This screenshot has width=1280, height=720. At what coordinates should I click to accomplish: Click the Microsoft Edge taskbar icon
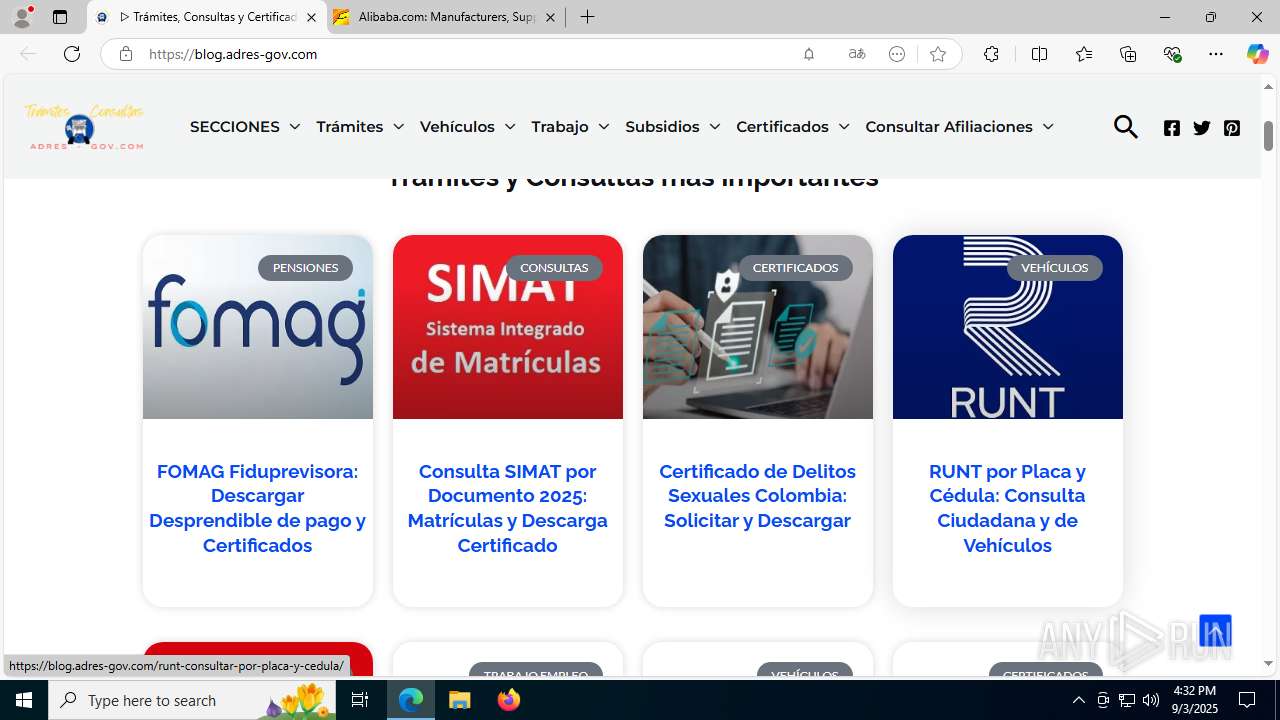click(x=411, y=700)
